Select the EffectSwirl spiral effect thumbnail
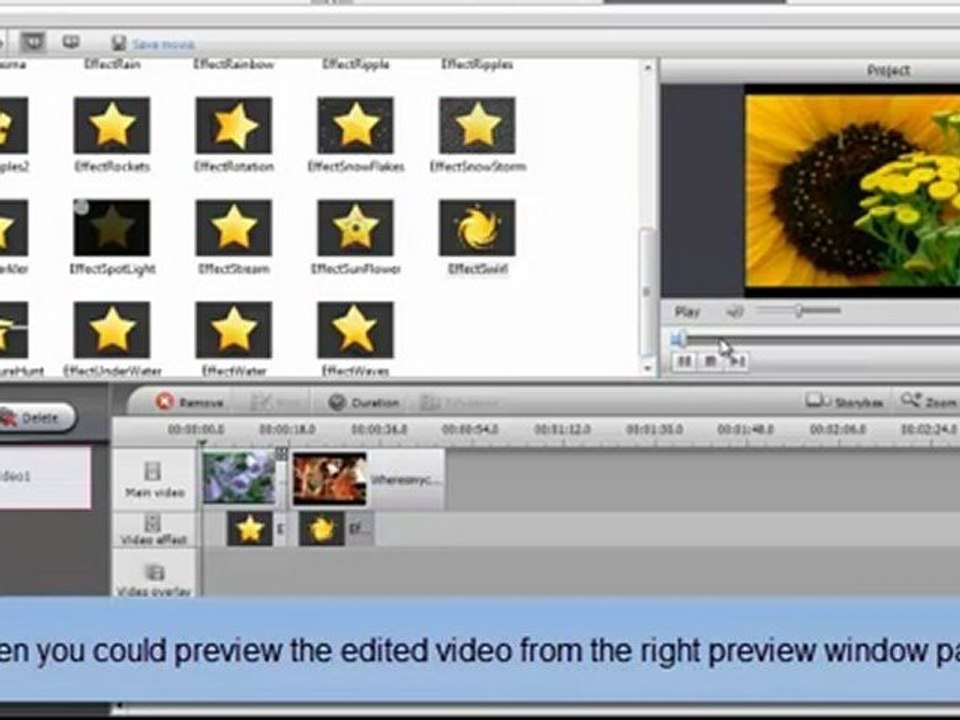960x720 pixels. point(477,228)
